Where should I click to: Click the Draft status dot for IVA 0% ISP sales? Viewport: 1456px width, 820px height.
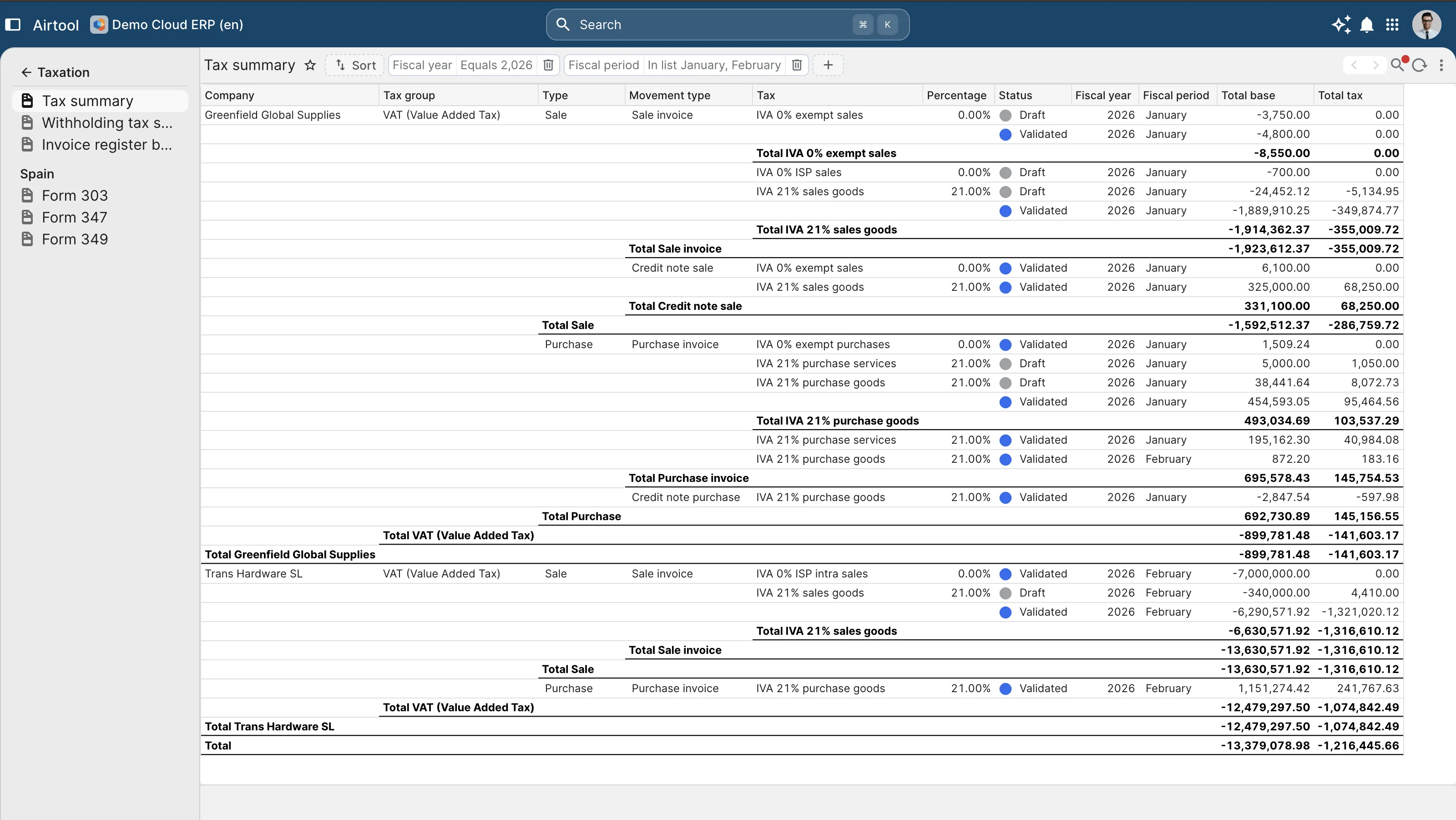tap(1005, 172)
